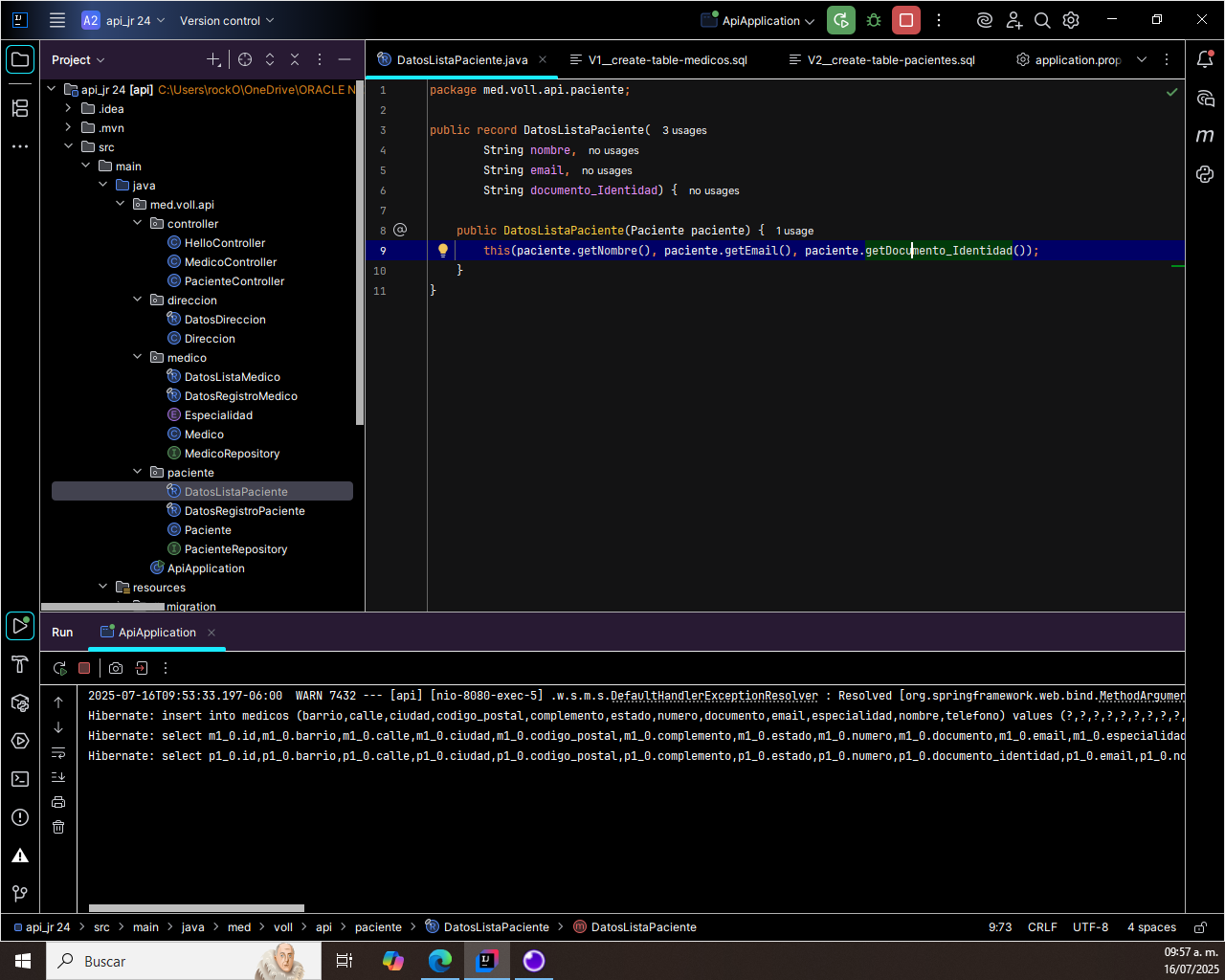Image resolution: width=1225 pixels, height=980 pixels.
Task: Toggle scroll to end in console
Action: click(x=58, y=777)
